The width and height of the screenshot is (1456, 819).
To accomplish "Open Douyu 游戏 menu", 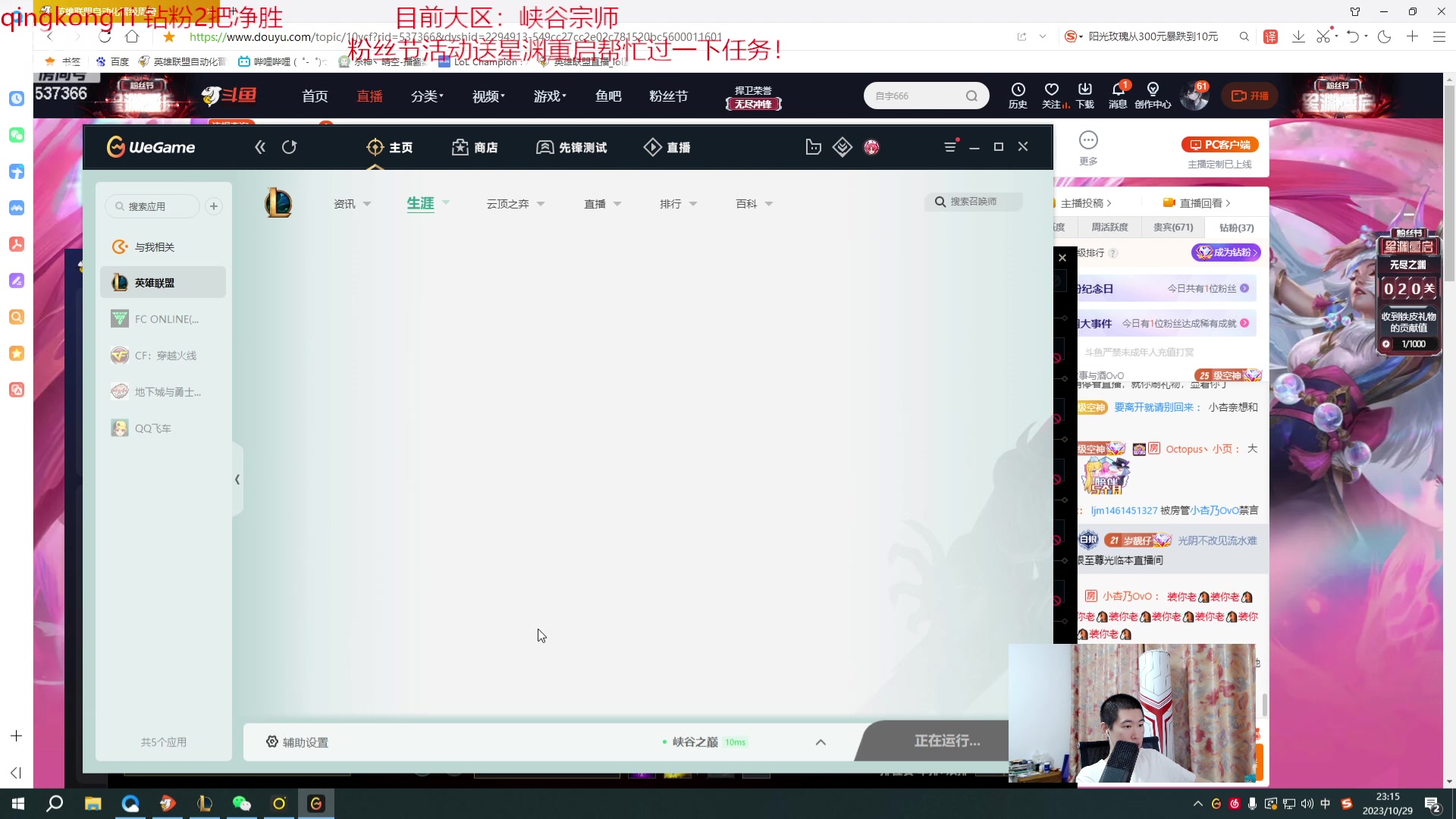I will click(x=550, y=96).
